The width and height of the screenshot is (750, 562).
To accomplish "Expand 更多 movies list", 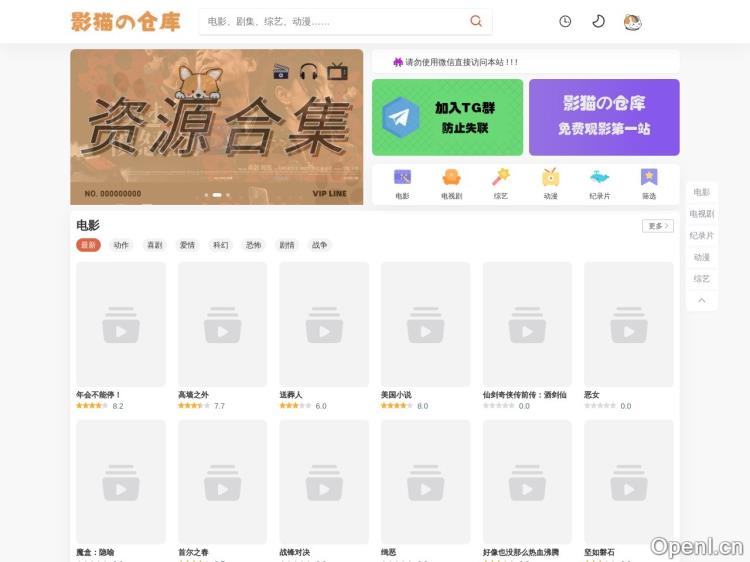I will tap(658, 226).
